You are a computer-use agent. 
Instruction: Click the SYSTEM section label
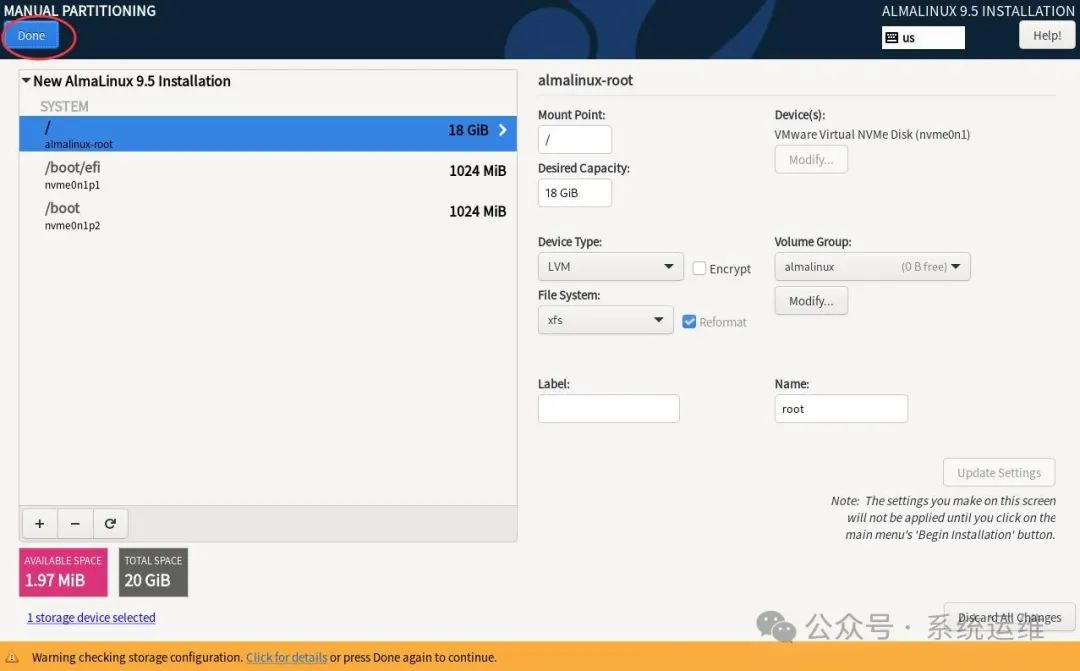coord(64,106)
